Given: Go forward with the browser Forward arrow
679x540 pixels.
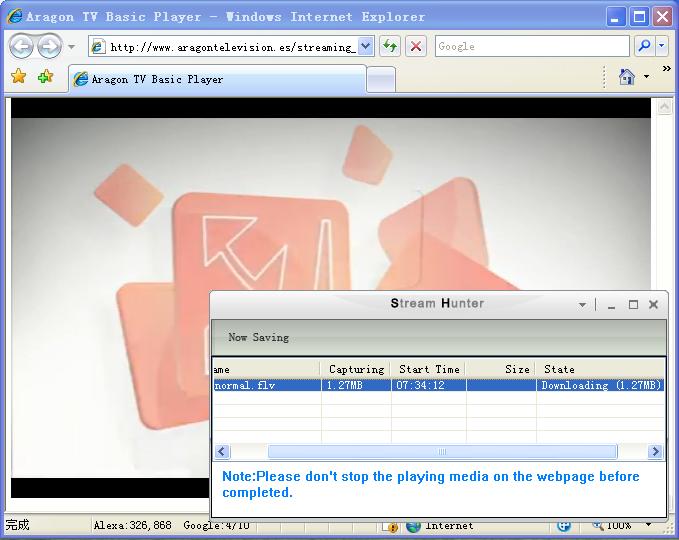Looking at the screenshot, I should tap(49, 46).
